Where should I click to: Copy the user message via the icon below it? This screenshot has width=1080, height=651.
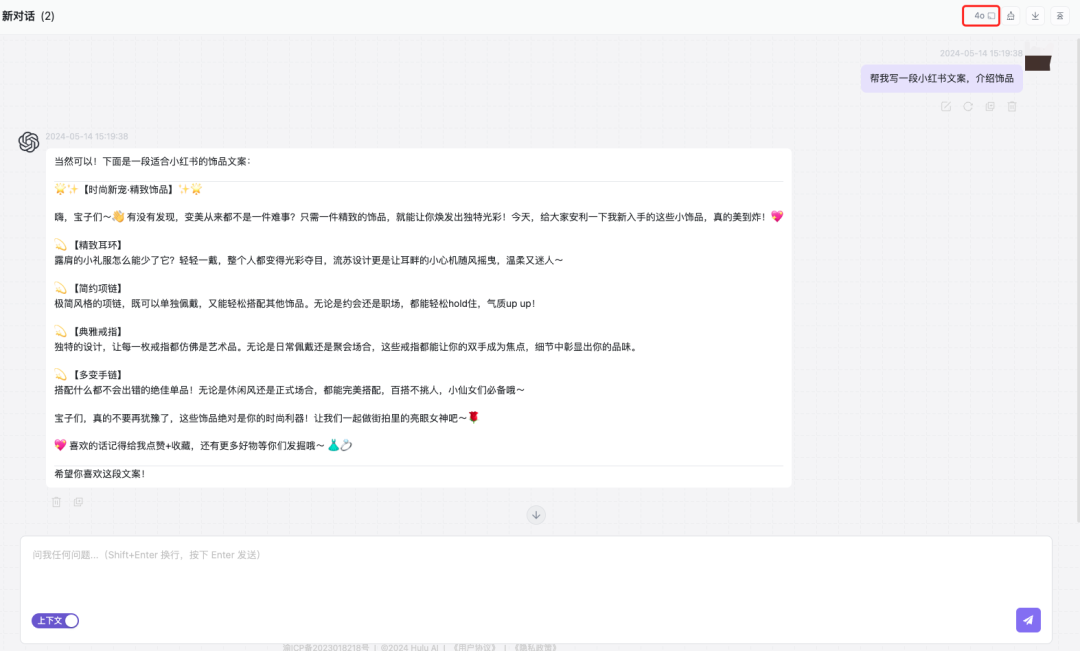click(x=990, y=107)
